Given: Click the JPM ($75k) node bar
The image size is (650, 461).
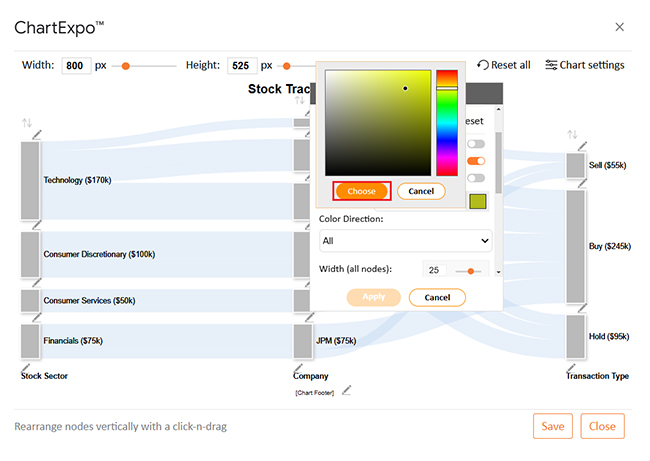Looking at the screenshot, I should pyautogui.click(x=303, y=341).
